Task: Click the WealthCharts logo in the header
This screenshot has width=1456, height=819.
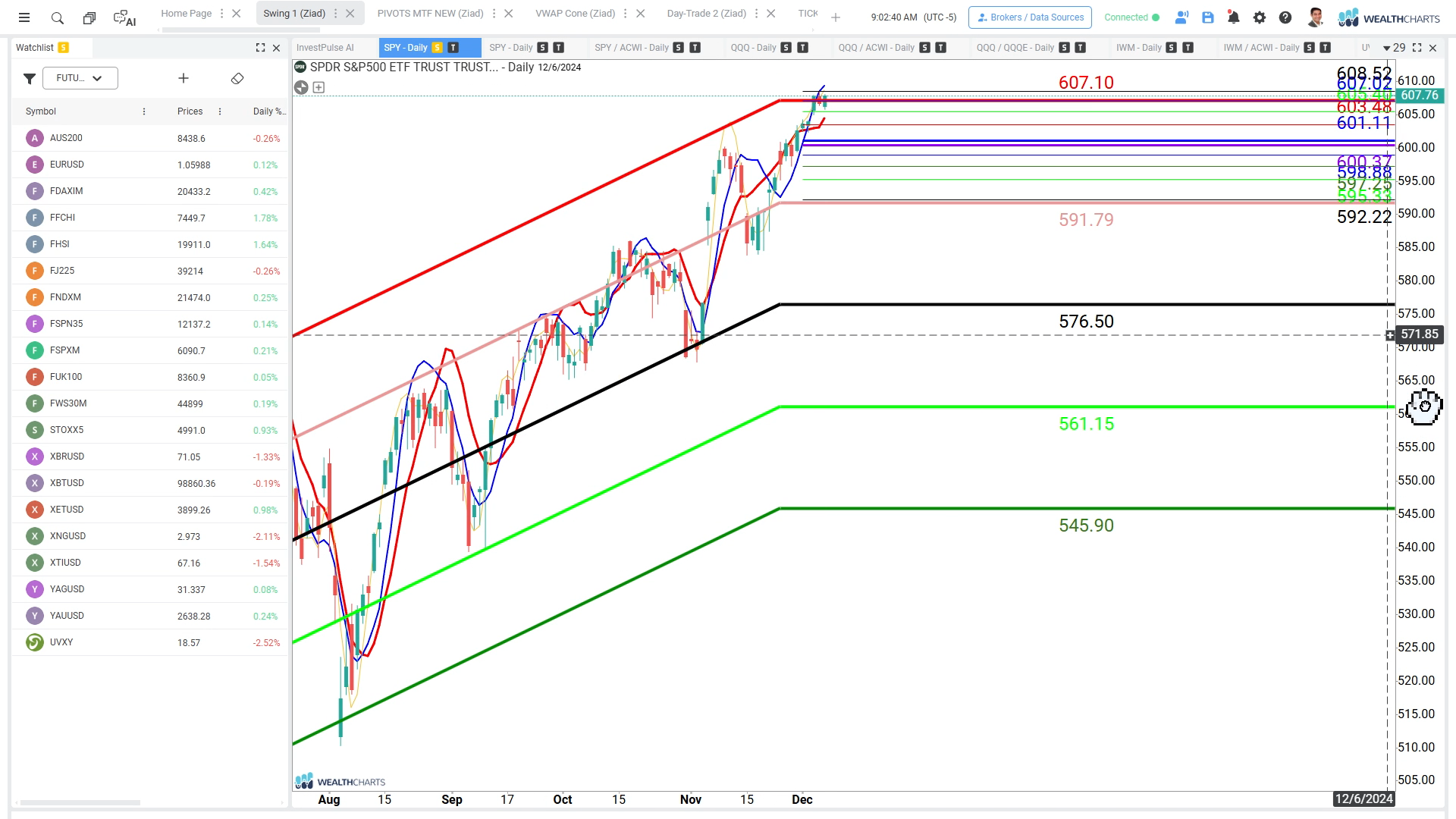Action: point(1389,17)
